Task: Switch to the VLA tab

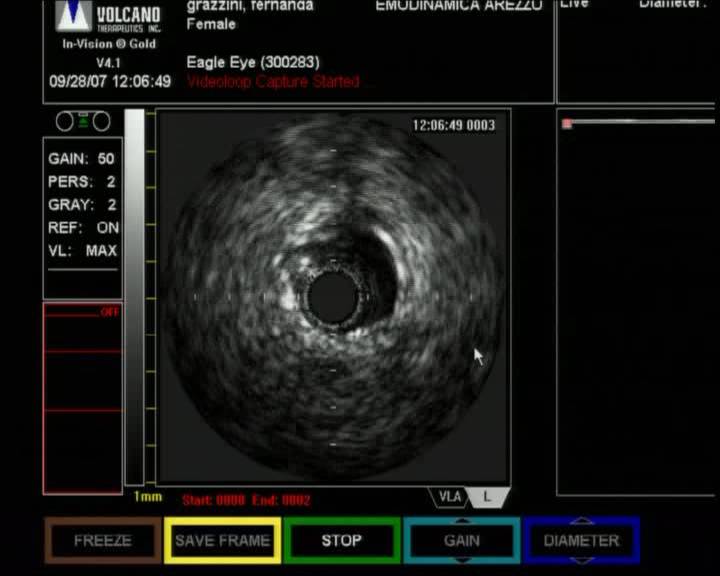Action: tap(449, 497)
